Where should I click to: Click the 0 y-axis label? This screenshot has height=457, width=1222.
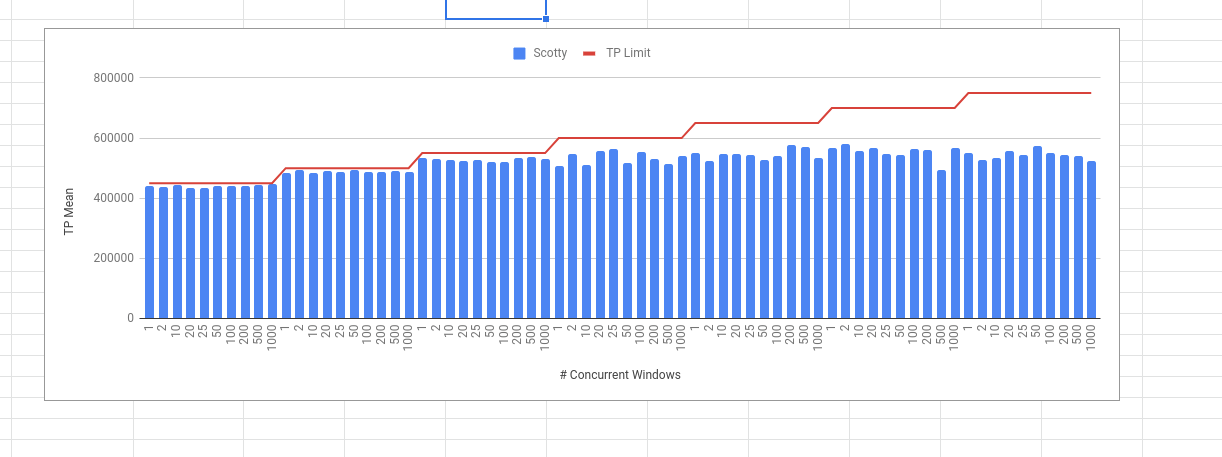click(130, 318)
